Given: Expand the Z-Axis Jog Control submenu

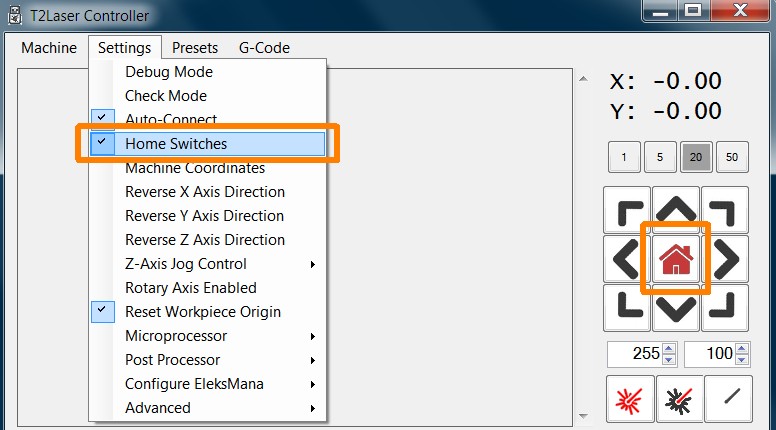Looking at the screenshot, I should (207, 264).
